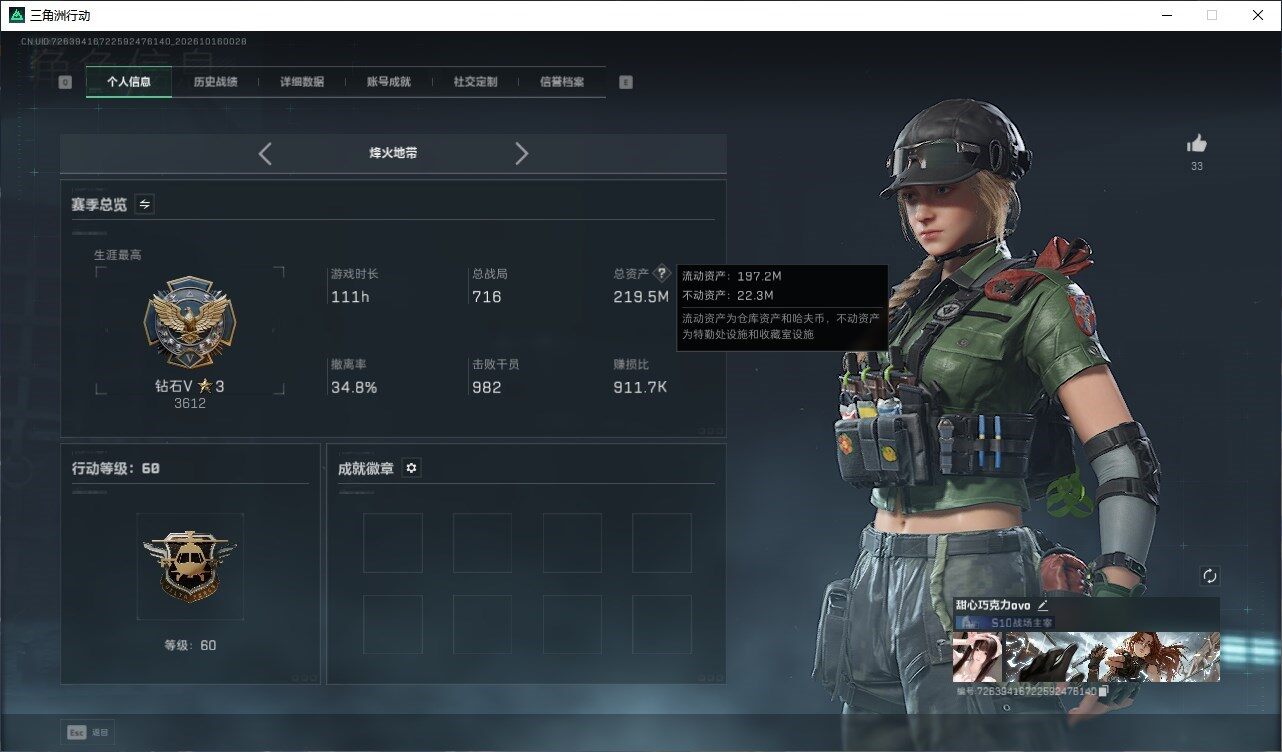Click the Q key icon before the tabs
1282x752 pixels.
pos(65,82)
